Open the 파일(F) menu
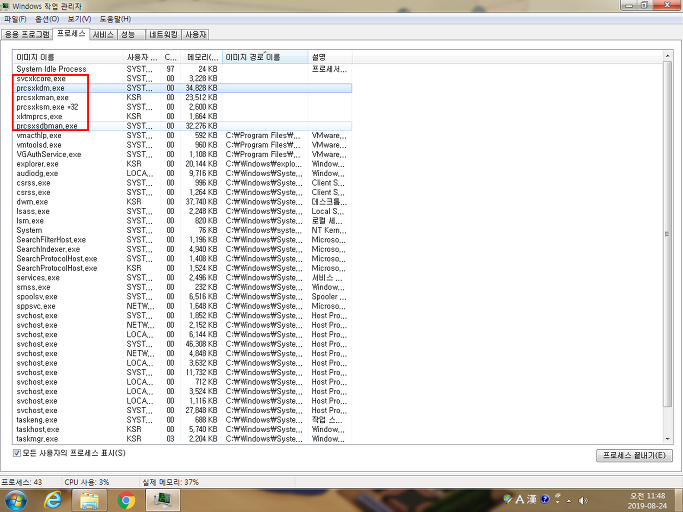 click(x=15, y=19)
